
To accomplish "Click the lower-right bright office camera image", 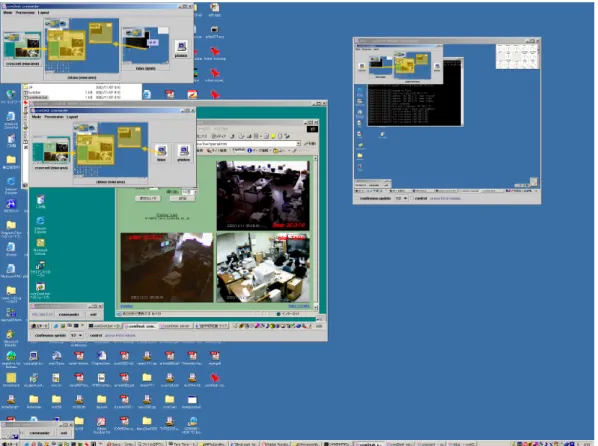I will 263,268.
